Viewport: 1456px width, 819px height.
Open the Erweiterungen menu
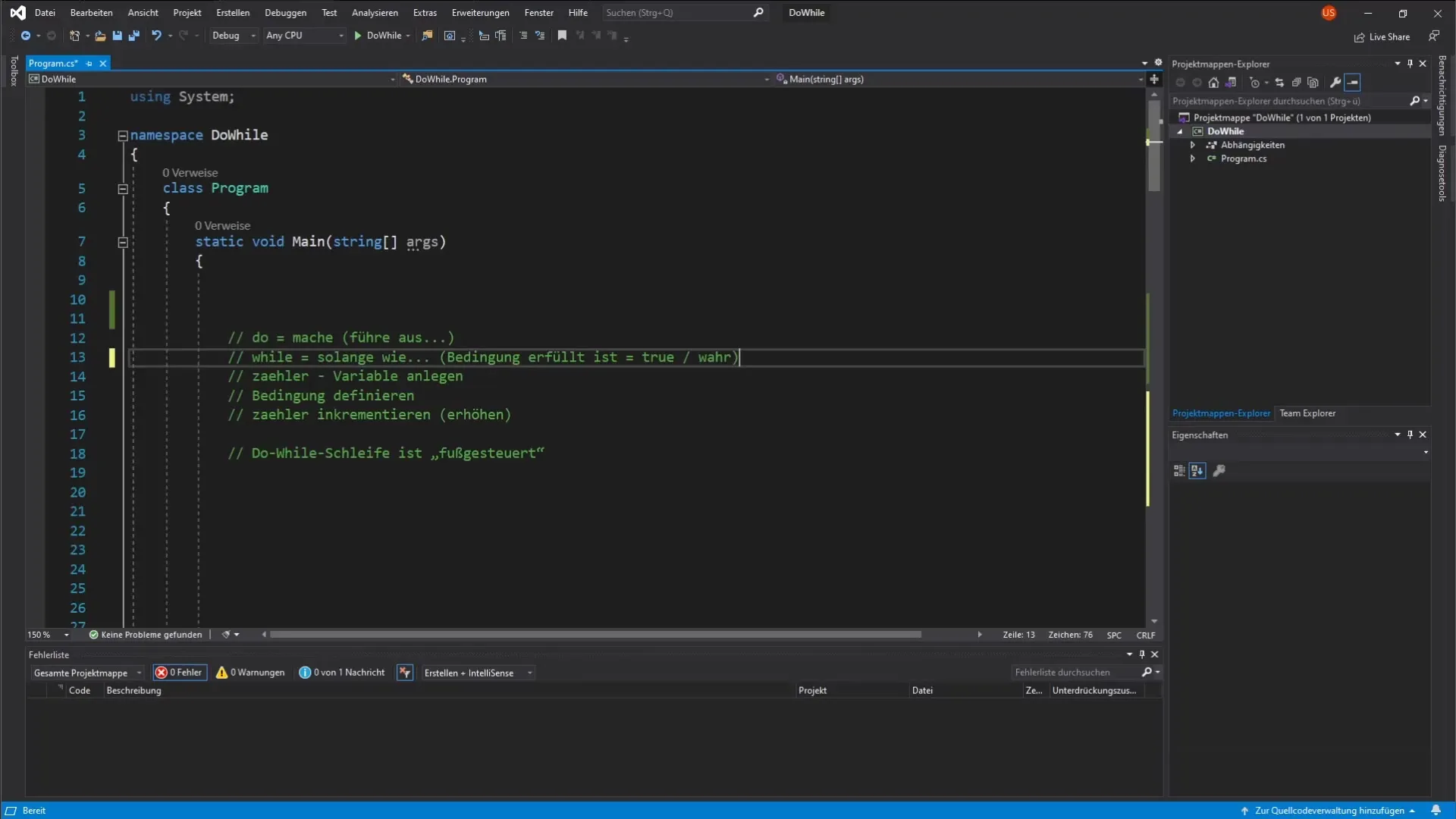(x=480, y=13)
